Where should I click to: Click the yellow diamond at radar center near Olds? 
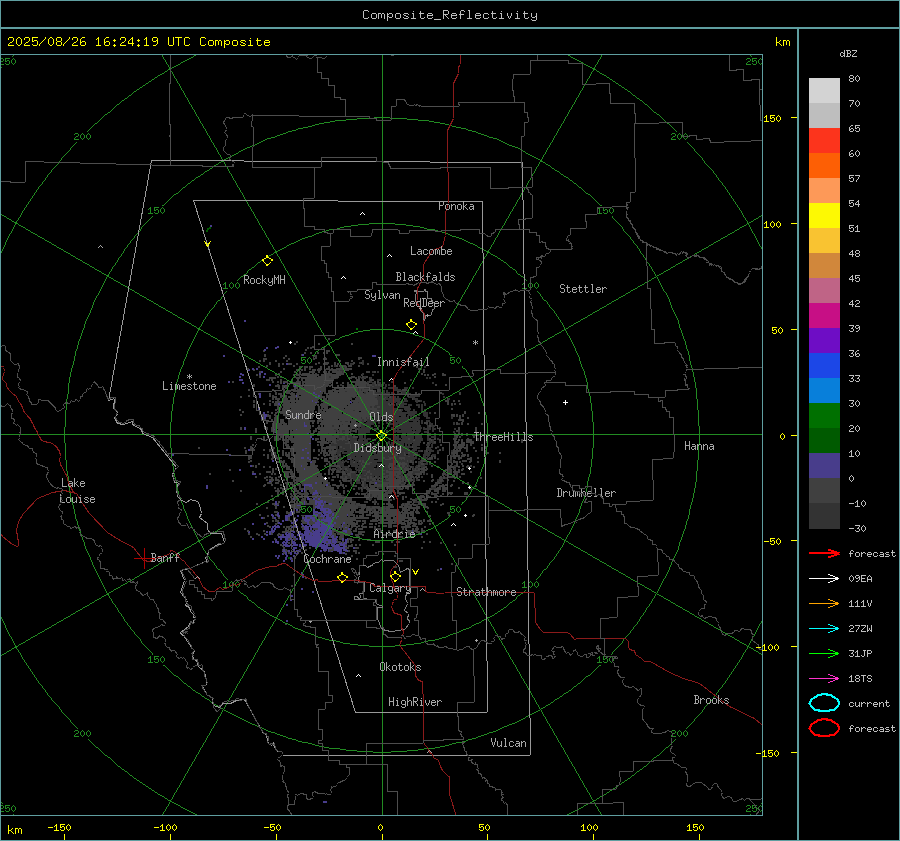(381, 436)
